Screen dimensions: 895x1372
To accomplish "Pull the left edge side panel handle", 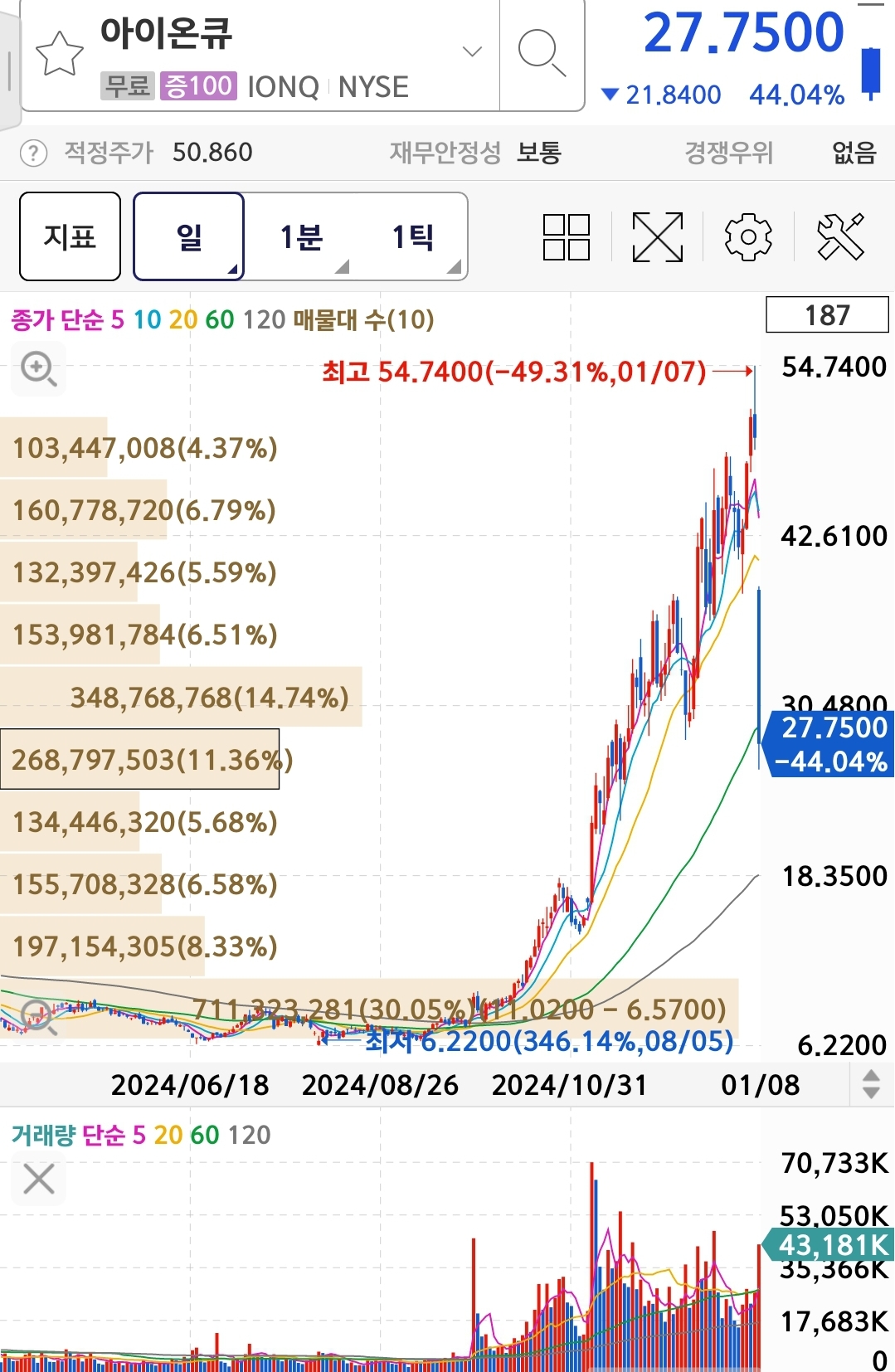I will pyautogui.click(x=9, y=71).
